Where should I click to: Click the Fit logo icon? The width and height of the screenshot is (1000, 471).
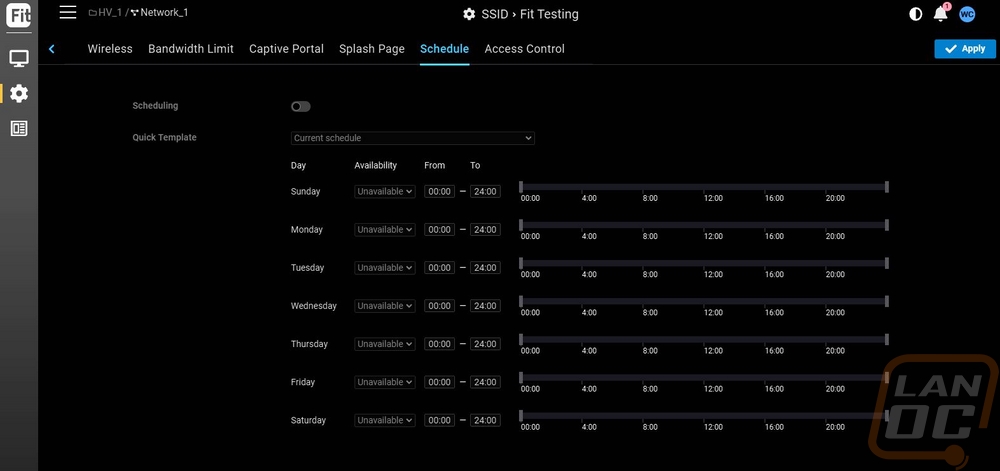point(18,16)
